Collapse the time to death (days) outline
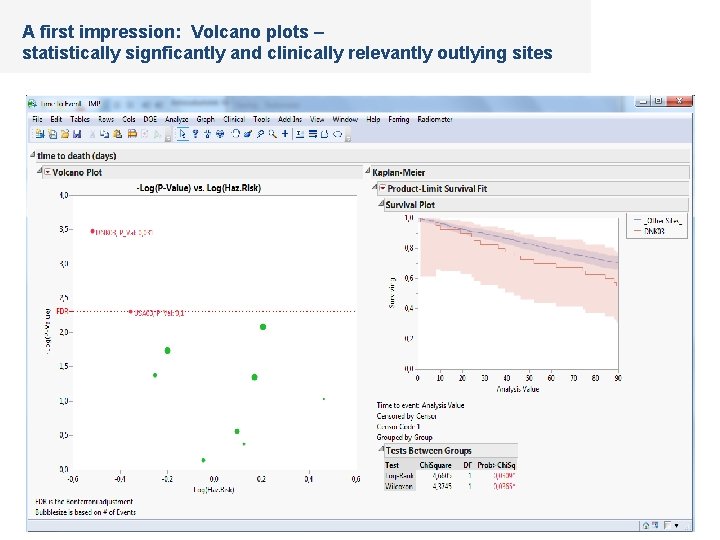 click(33, 155)
